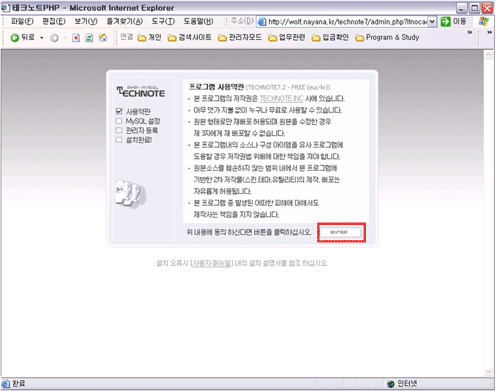Click the page icon in address bar
This screenshot has width=500, height=391.
[262, 22]
